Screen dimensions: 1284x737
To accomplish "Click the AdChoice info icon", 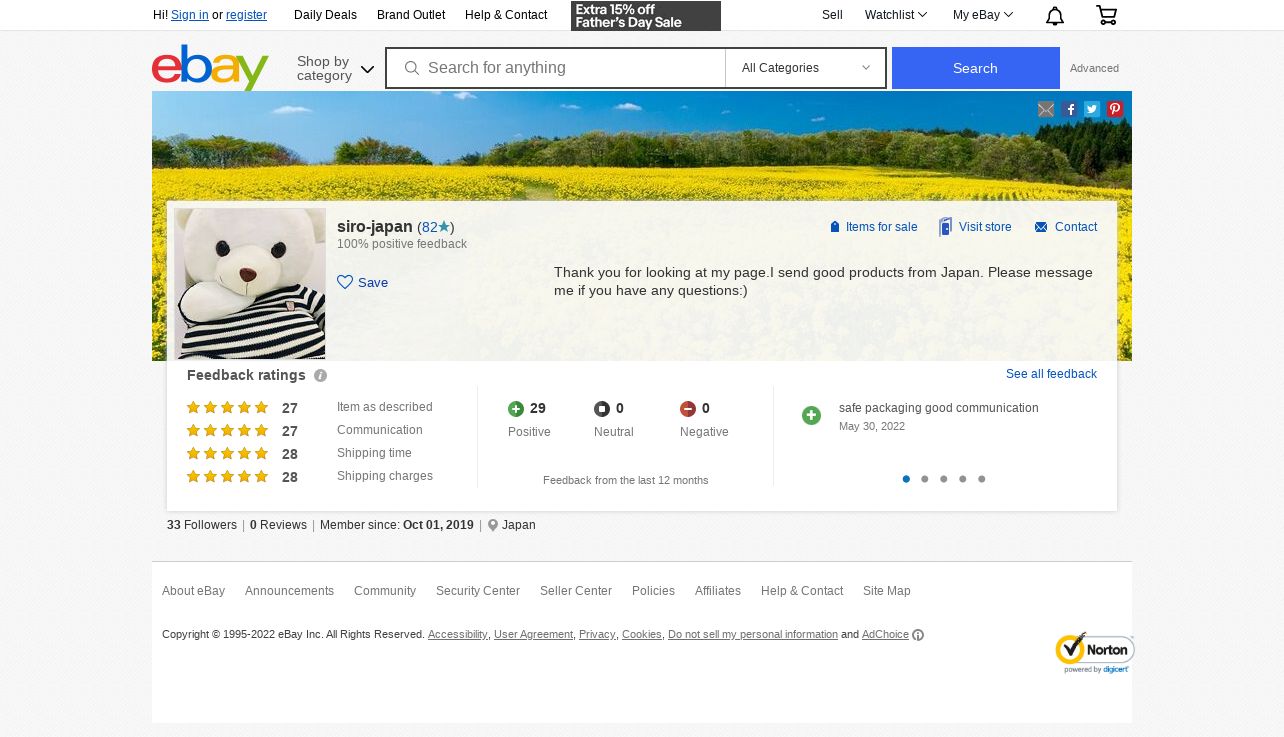I will pos(918,635).
